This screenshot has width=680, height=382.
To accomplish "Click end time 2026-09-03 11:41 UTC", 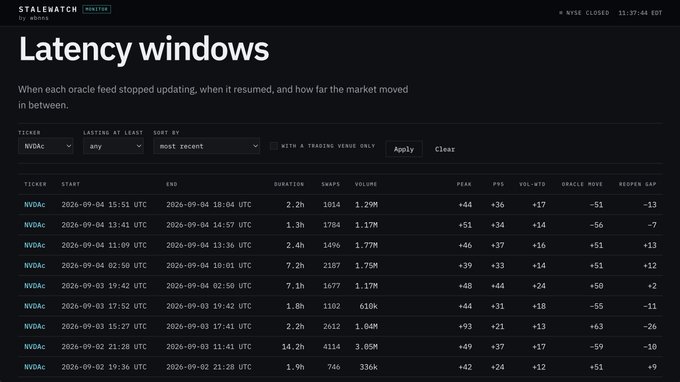I will [x=209, y=347].
